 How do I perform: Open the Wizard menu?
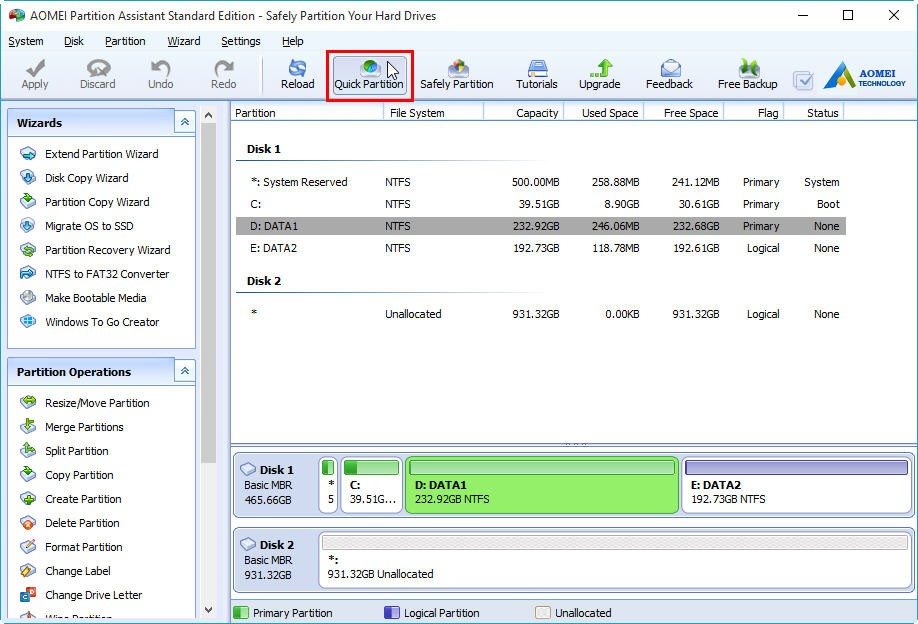pos(184,41)
